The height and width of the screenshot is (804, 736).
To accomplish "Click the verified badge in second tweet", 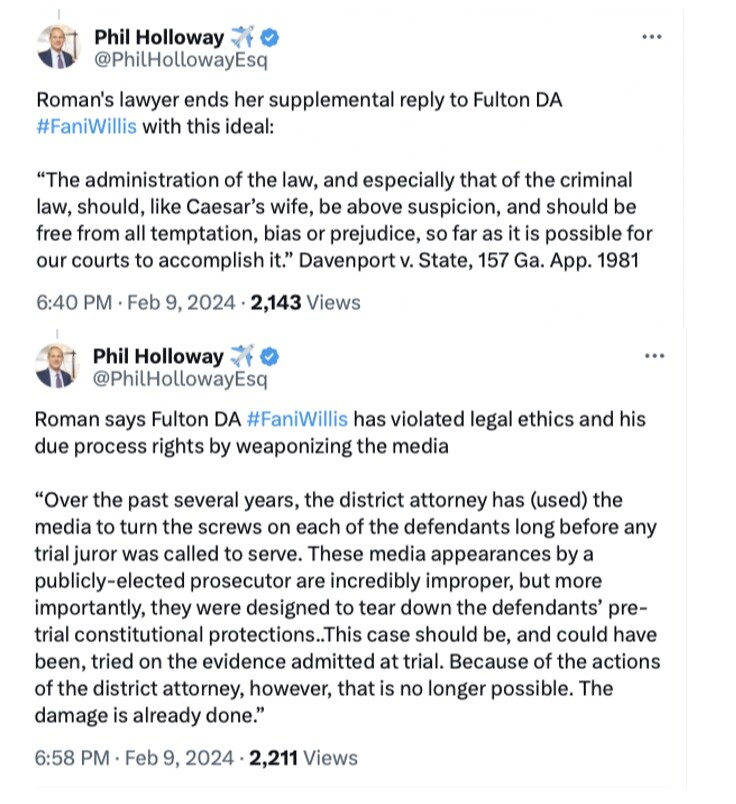I will tap(269, 356).
